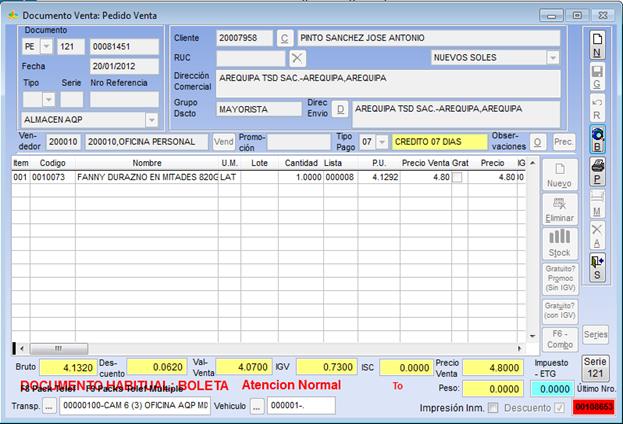Click the Vendedor code 200010 field
Image resolution: width=623 pixels, height=424 pixels.
(63, 142)
